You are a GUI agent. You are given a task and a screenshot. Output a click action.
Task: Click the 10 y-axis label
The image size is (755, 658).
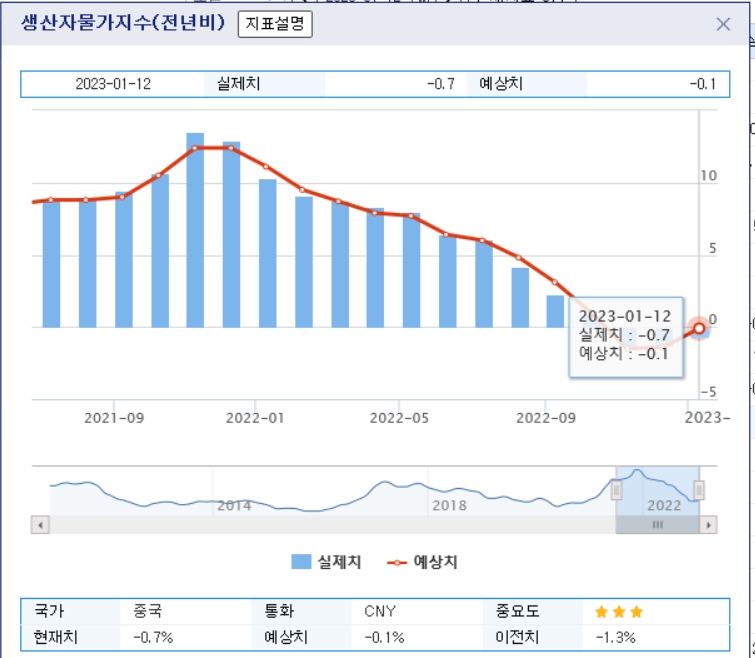tap(708, 176)
